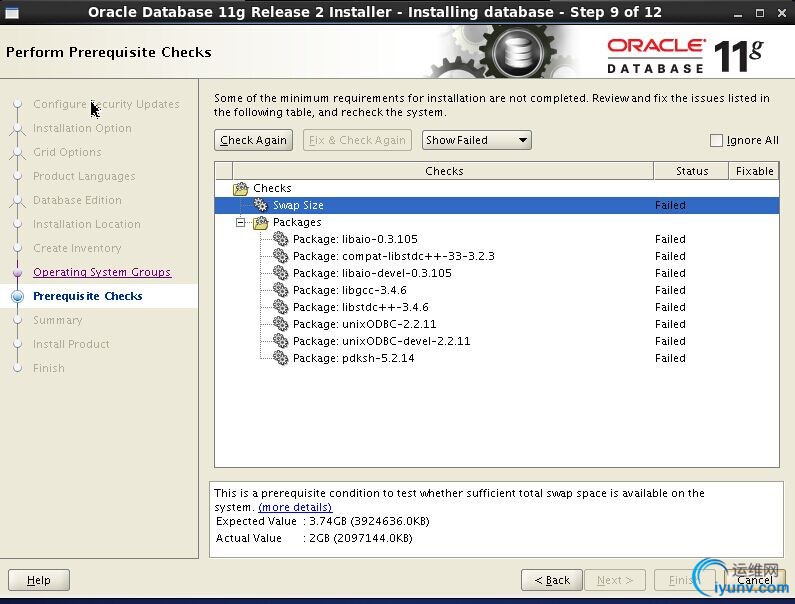Select Installation Location in step list
The width and height of the screenshot is (795, 604).
coord(87,224)
